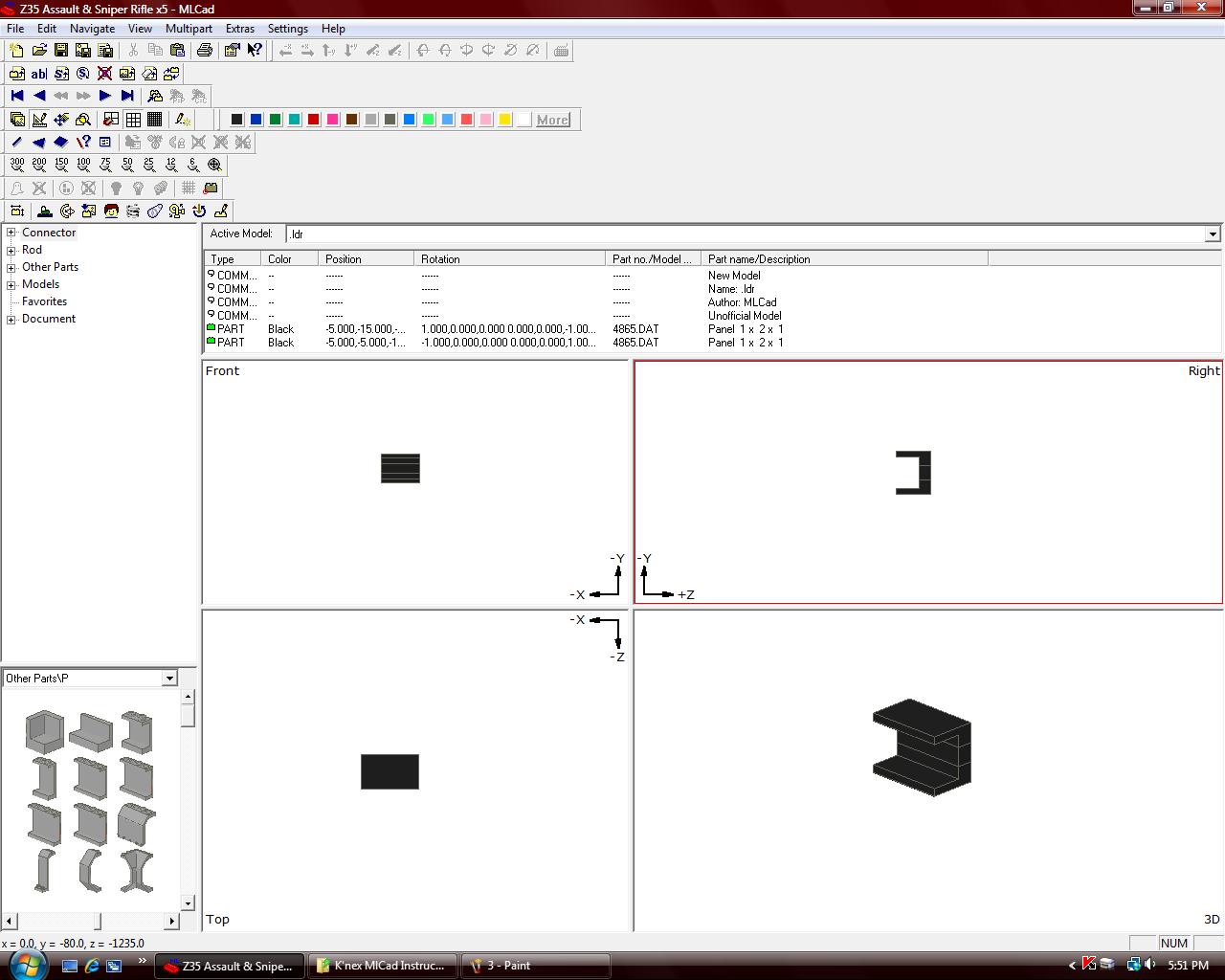Paste from clipboard toolbar icon
Image resolution: width=1225 pixels, height=980 pixels.
[177, 51]
